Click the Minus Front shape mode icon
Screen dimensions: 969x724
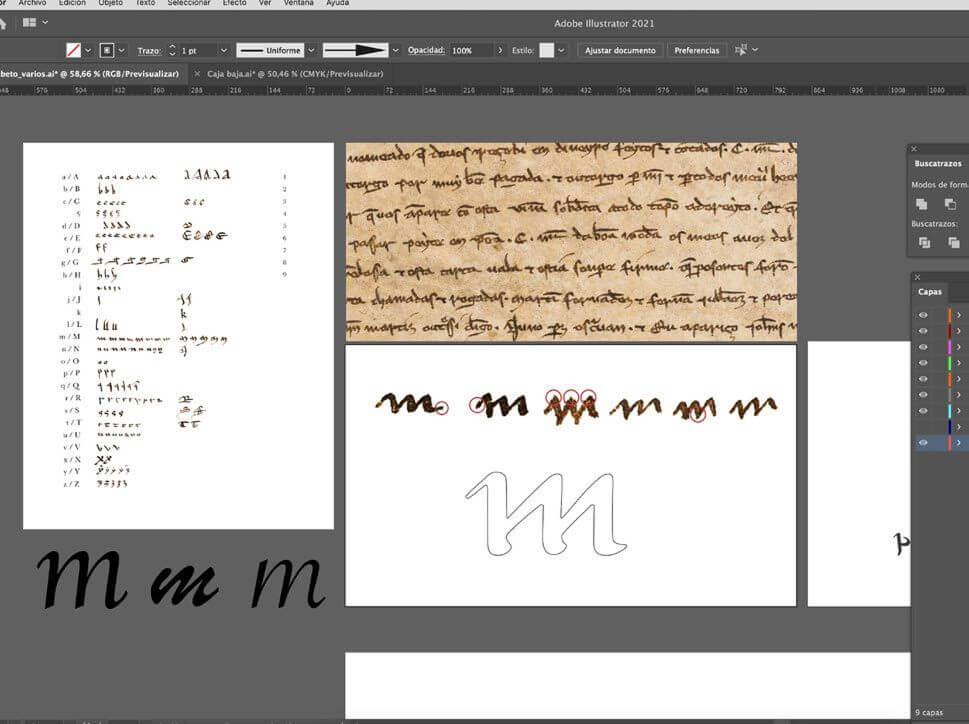click(950, 204)
